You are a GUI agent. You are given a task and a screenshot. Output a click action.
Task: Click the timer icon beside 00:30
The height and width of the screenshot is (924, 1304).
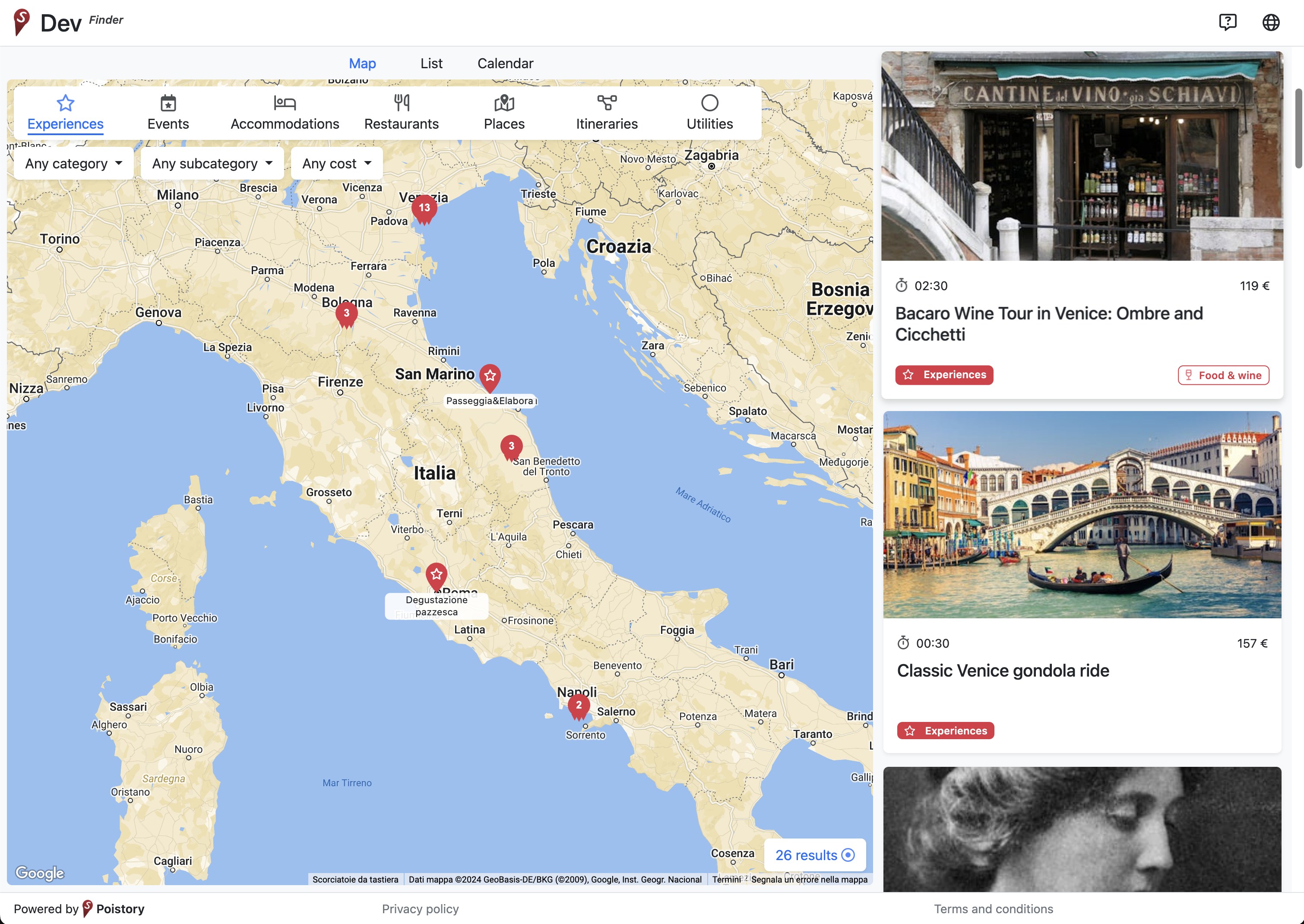coord(903,643)
